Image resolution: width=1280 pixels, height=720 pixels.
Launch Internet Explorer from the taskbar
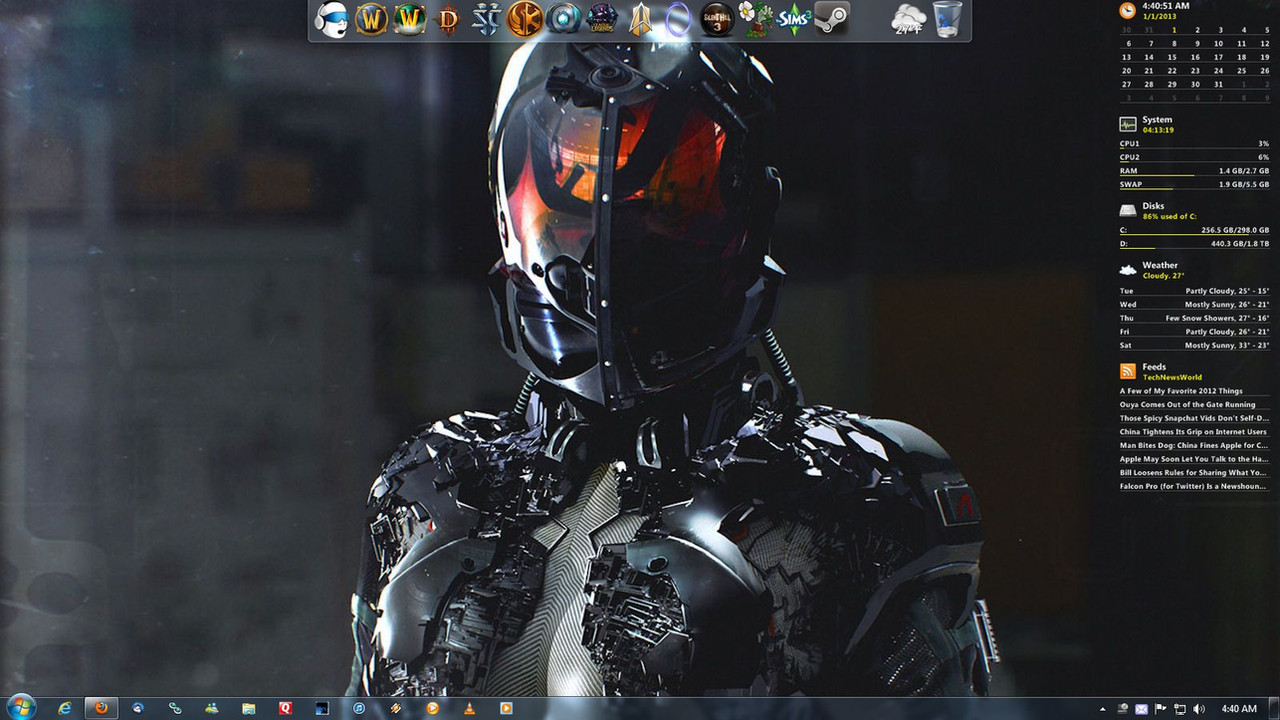pyautogui.click(x=65, y=708)
